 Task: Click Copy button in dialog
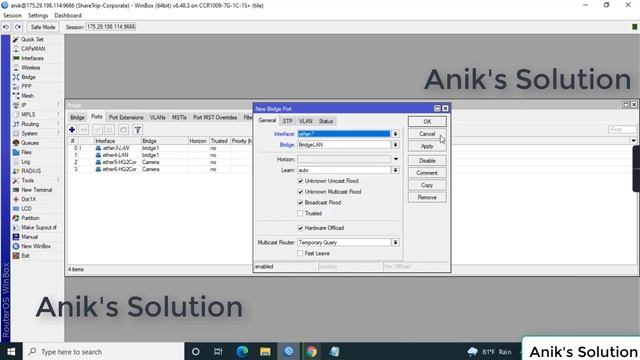pos(427,185)
